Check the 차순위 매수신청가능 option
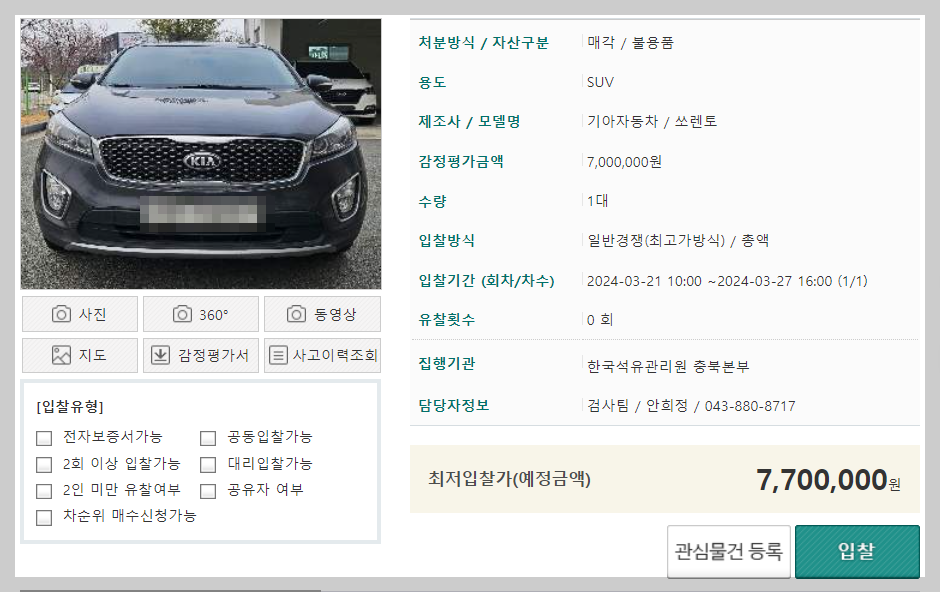This screenshot has height=592, width=940. click(43, 516)
